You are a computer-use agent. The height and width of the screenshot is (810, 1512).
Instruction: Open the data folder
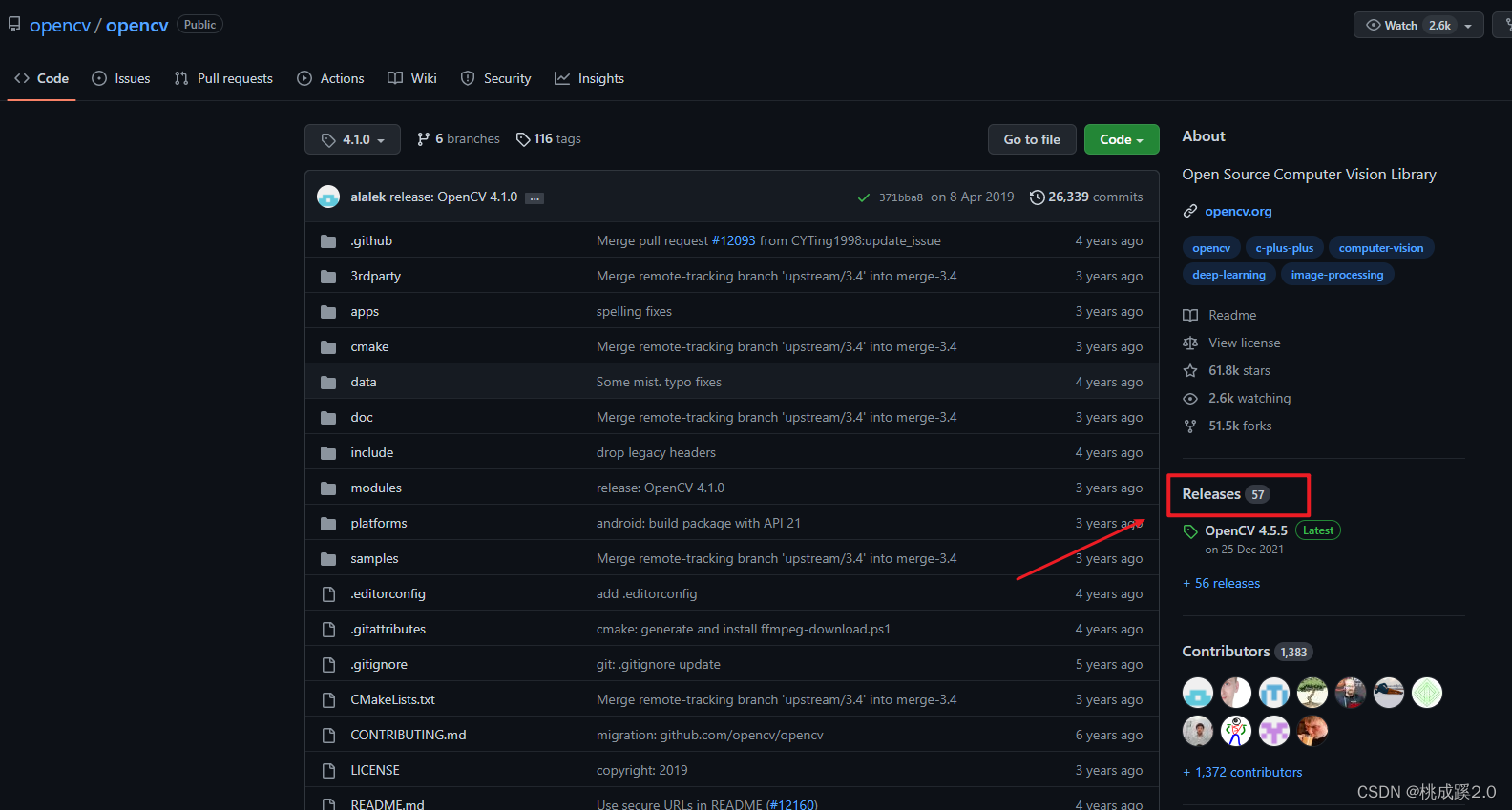364,383
